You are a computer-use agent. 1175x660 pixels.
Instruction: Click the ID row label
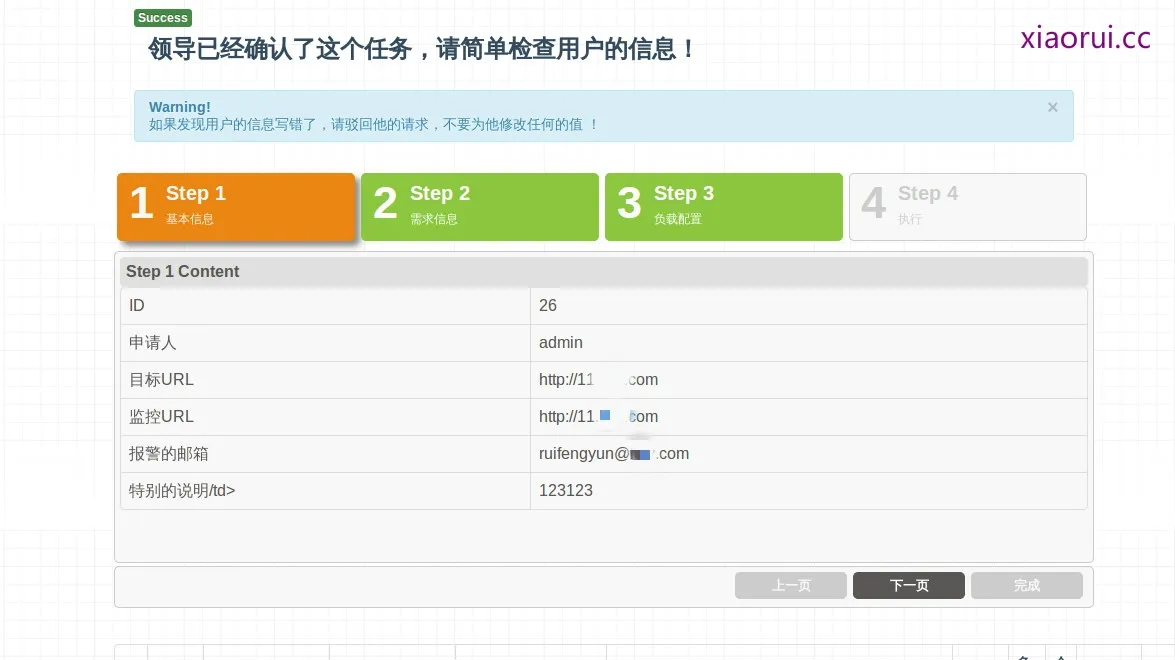pyautogui.click(x=136, y=306)
